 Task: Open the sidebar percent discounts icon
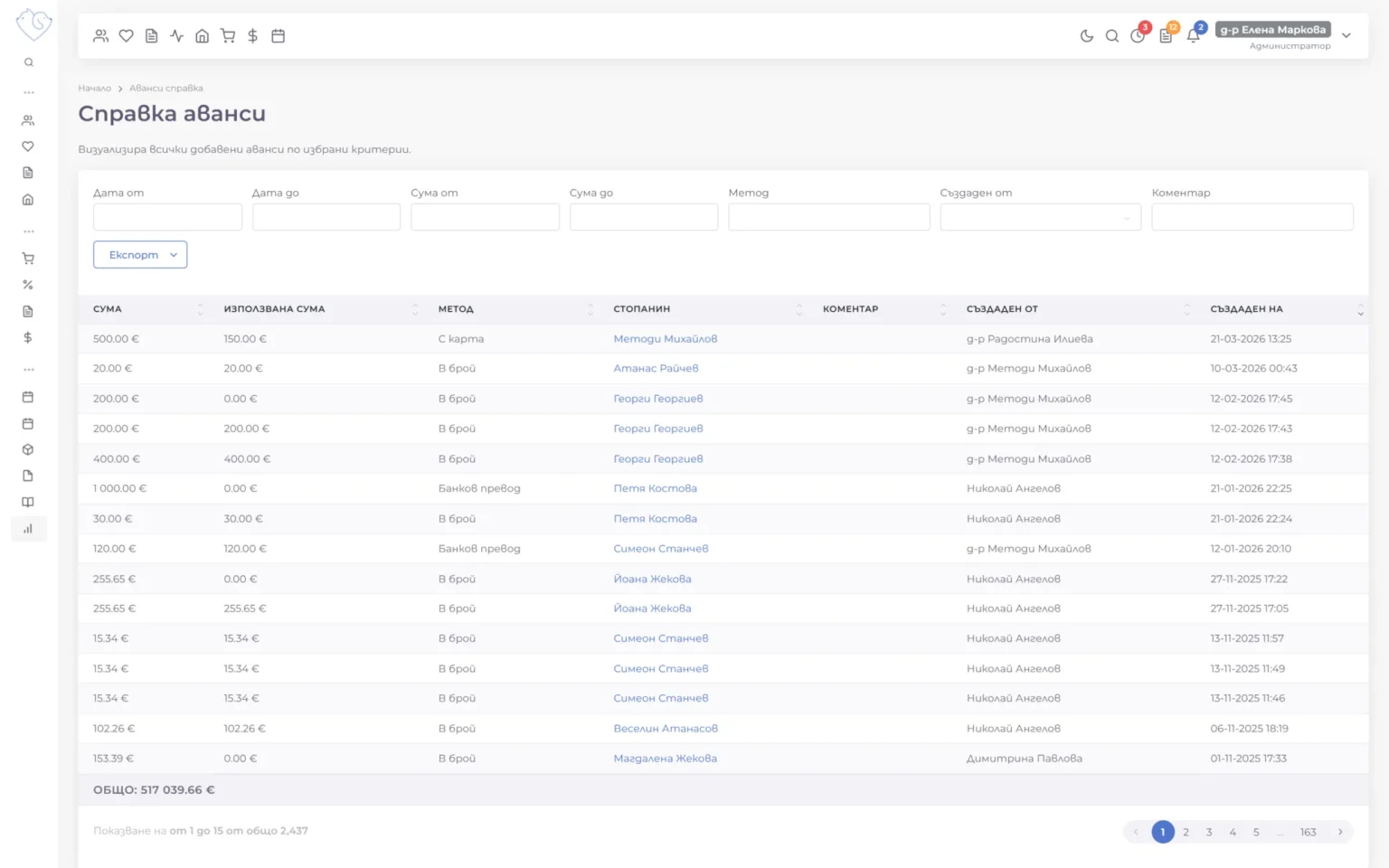[x=28, y=285]
